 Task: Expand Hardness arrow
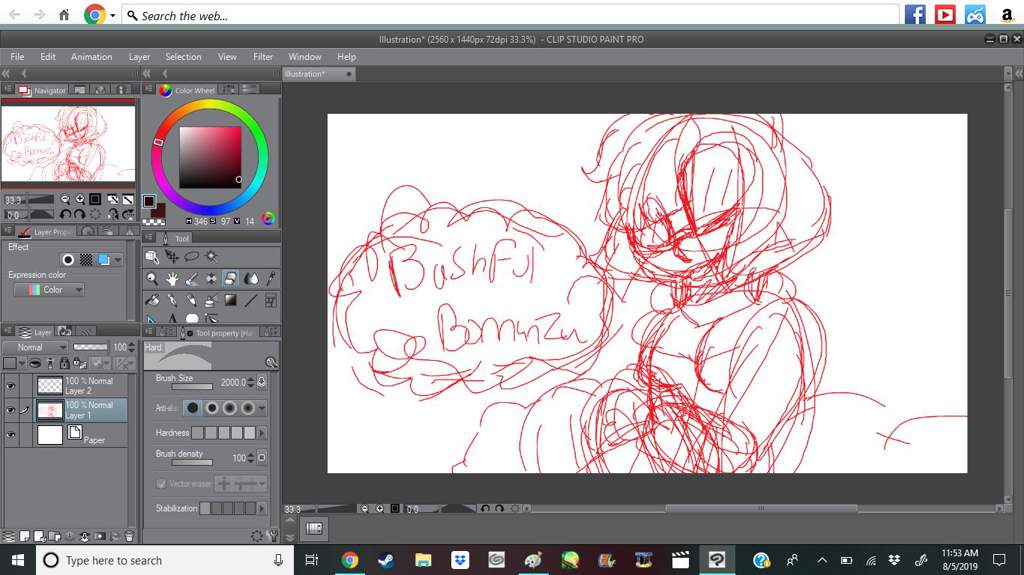click(x=263, y=433)
